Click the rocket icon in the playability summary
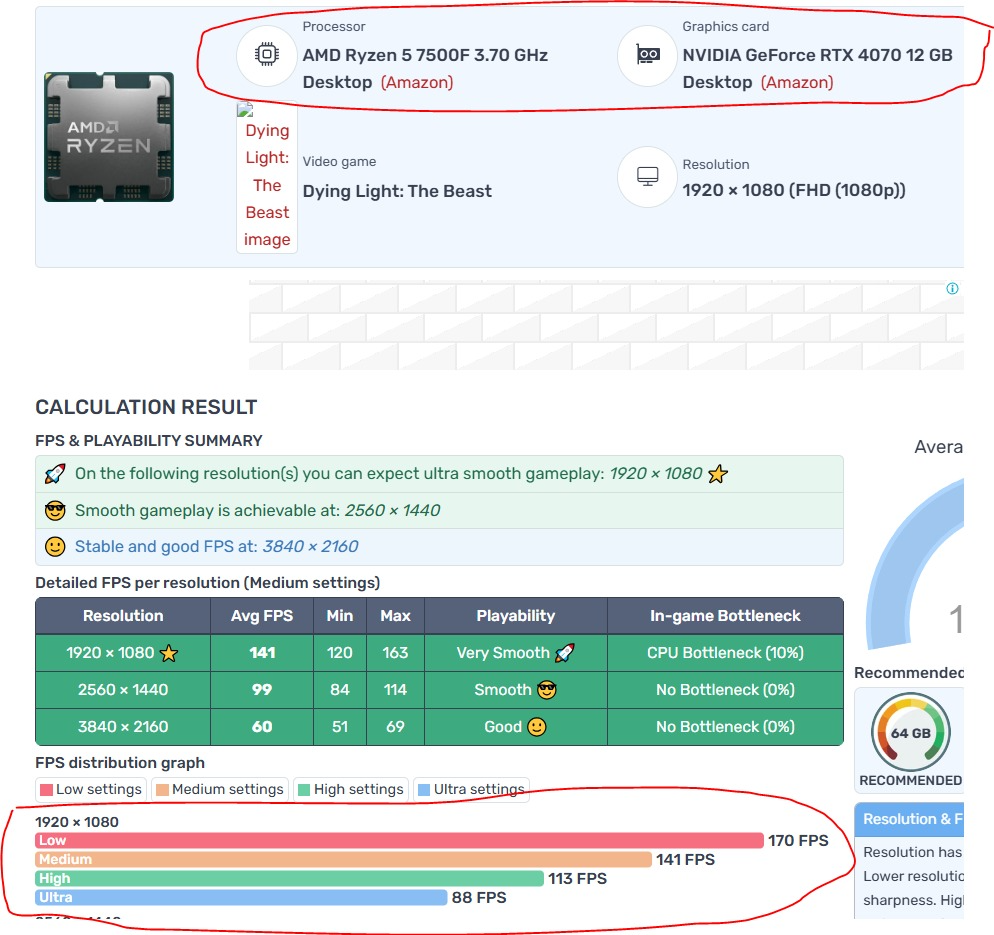The width and height of the screenshot is (994, 935). (55, 474)
